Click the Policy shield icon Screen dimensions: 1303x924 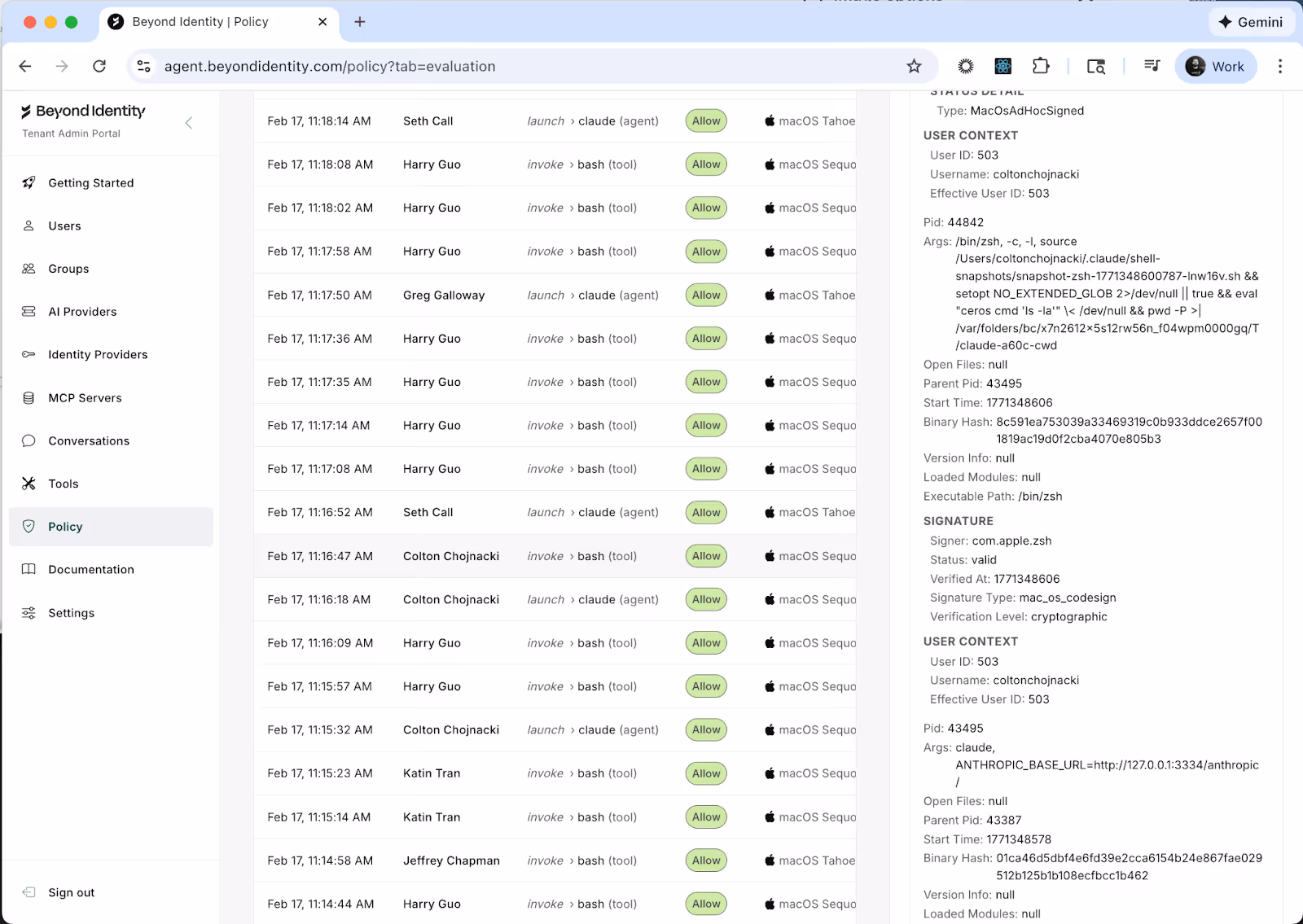coord(29,527)
